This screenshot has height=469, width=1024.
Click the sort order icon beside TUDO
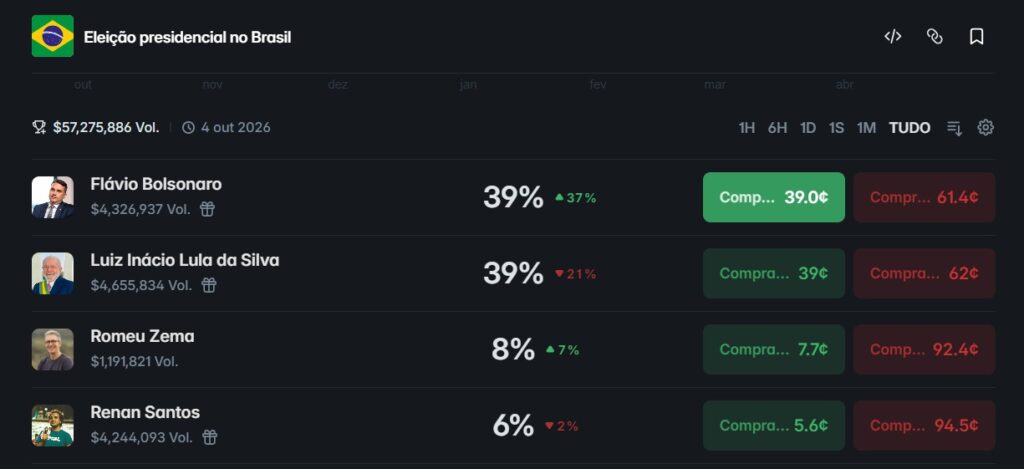(x=954, y=128)
